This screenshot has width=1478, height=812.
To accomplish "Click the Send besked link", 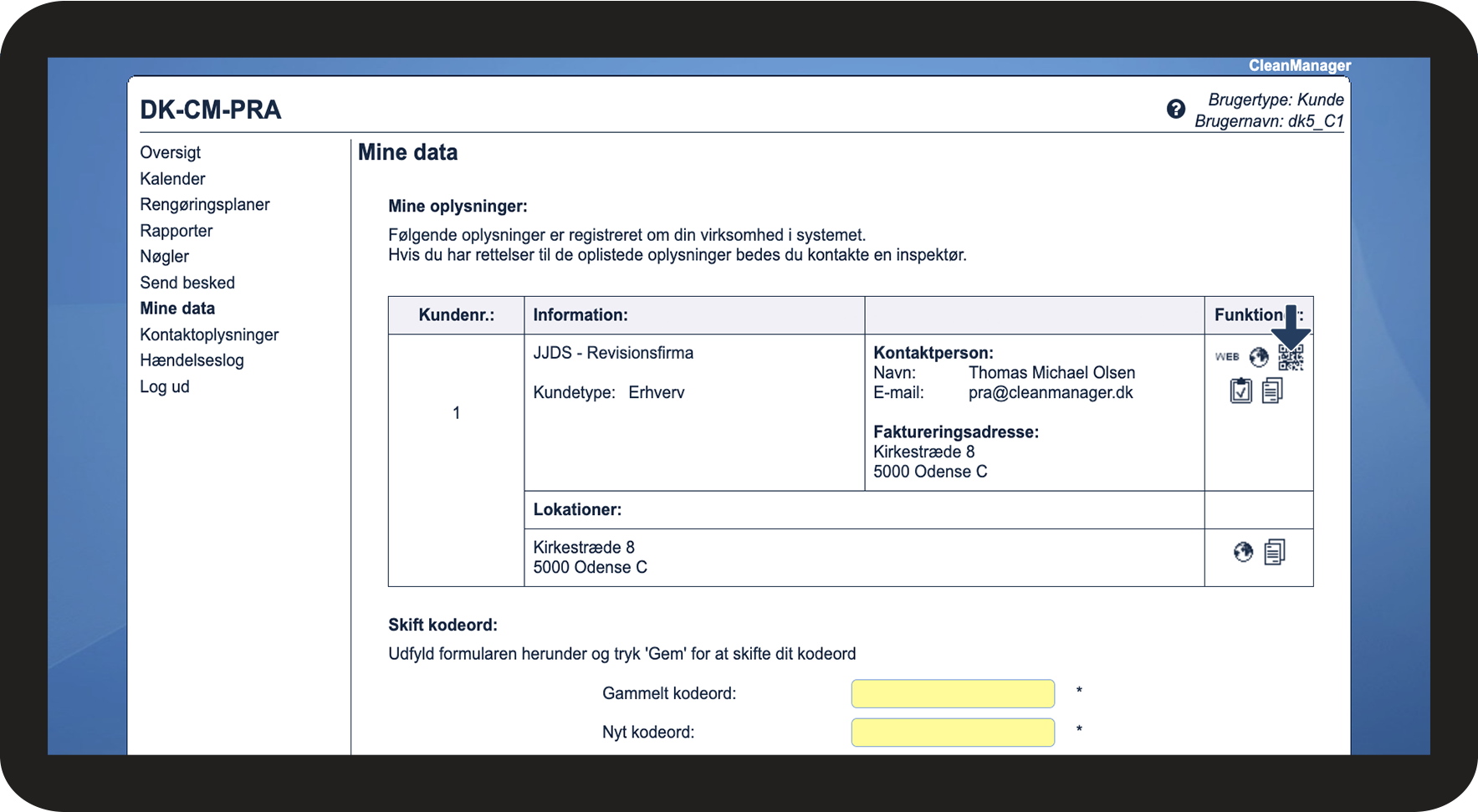I will pyautogui.click(x=187, y=283).
